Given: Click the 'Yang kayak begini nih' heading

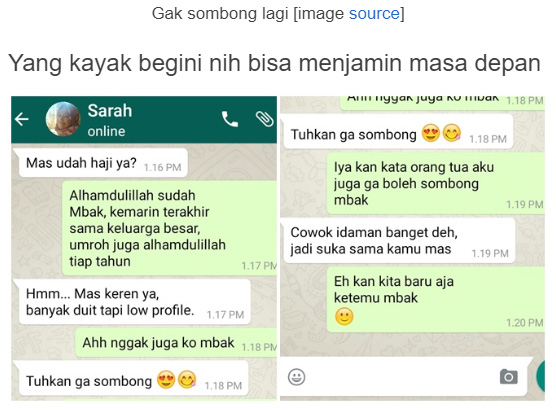Looking at the screenshot, I should click(274, 63).
